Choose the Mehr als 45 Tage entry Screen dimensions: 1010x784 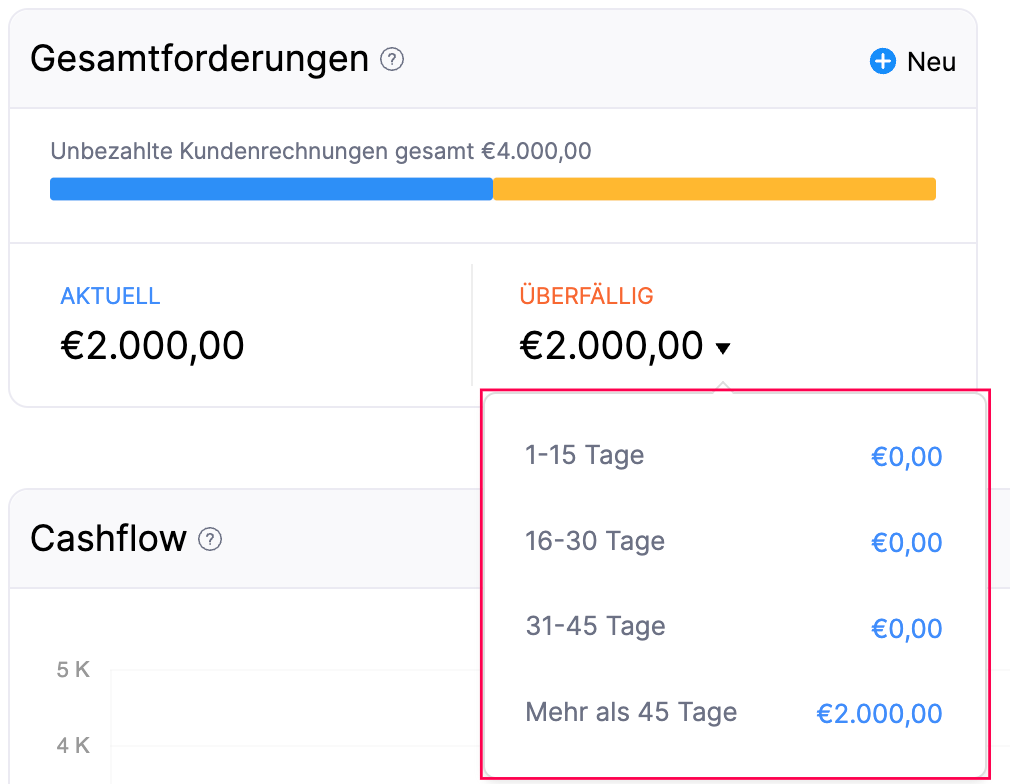[x=631, y=713]
